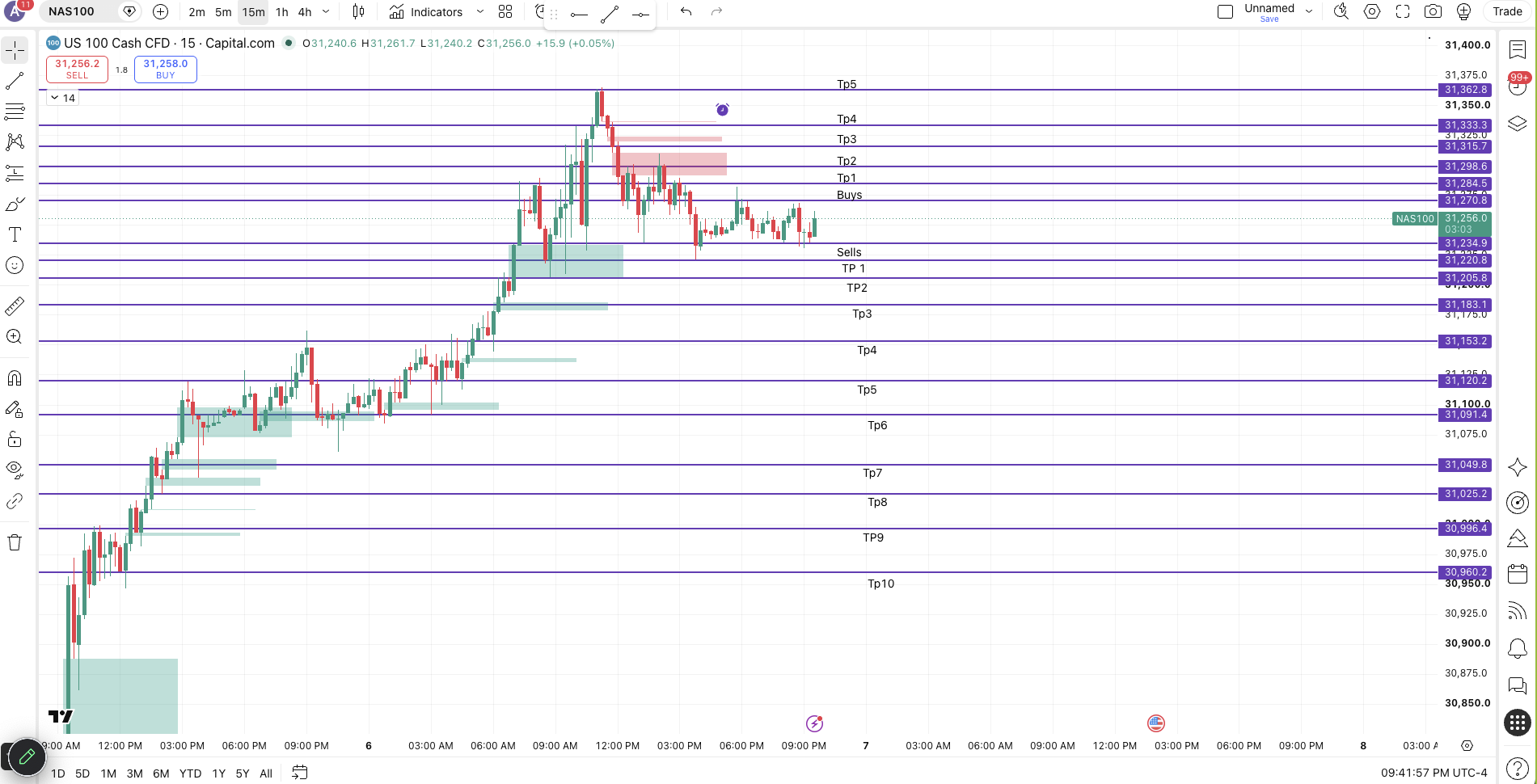The image size is (1537, 784).
Task: Expand the Unnamed layout dropdown arrow
Action: click(1309, 11)
